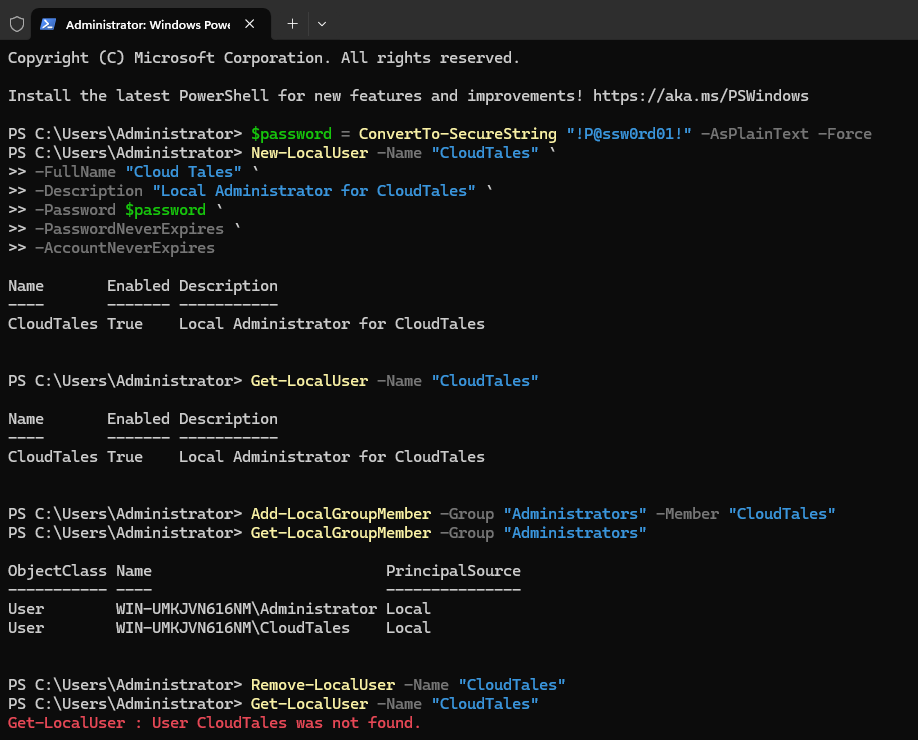Click the -Member parameter
The width and height of the screenshot is (918, 740).
tap(687, 513)
